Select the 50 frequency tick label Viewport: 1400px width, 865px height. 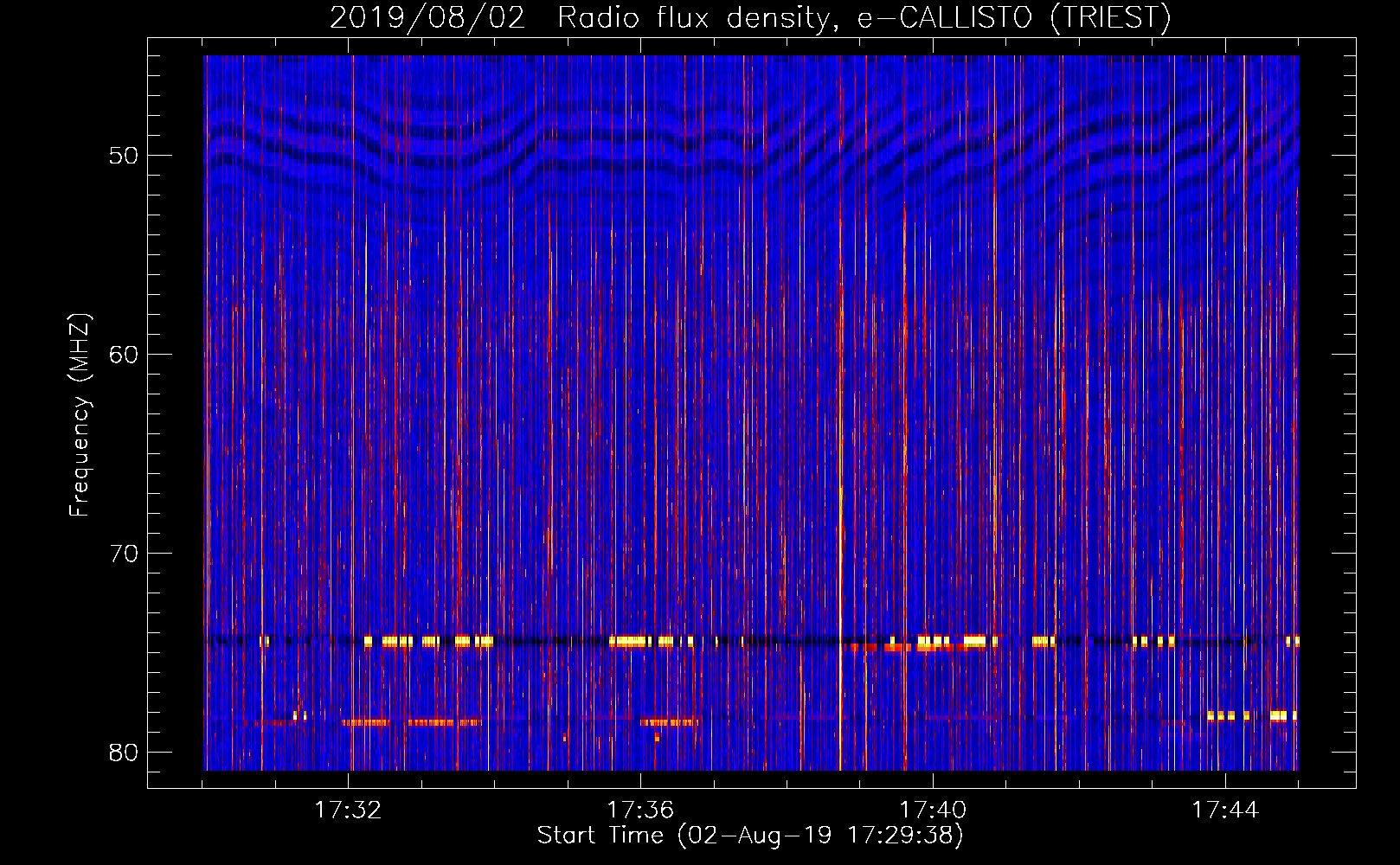124,156
